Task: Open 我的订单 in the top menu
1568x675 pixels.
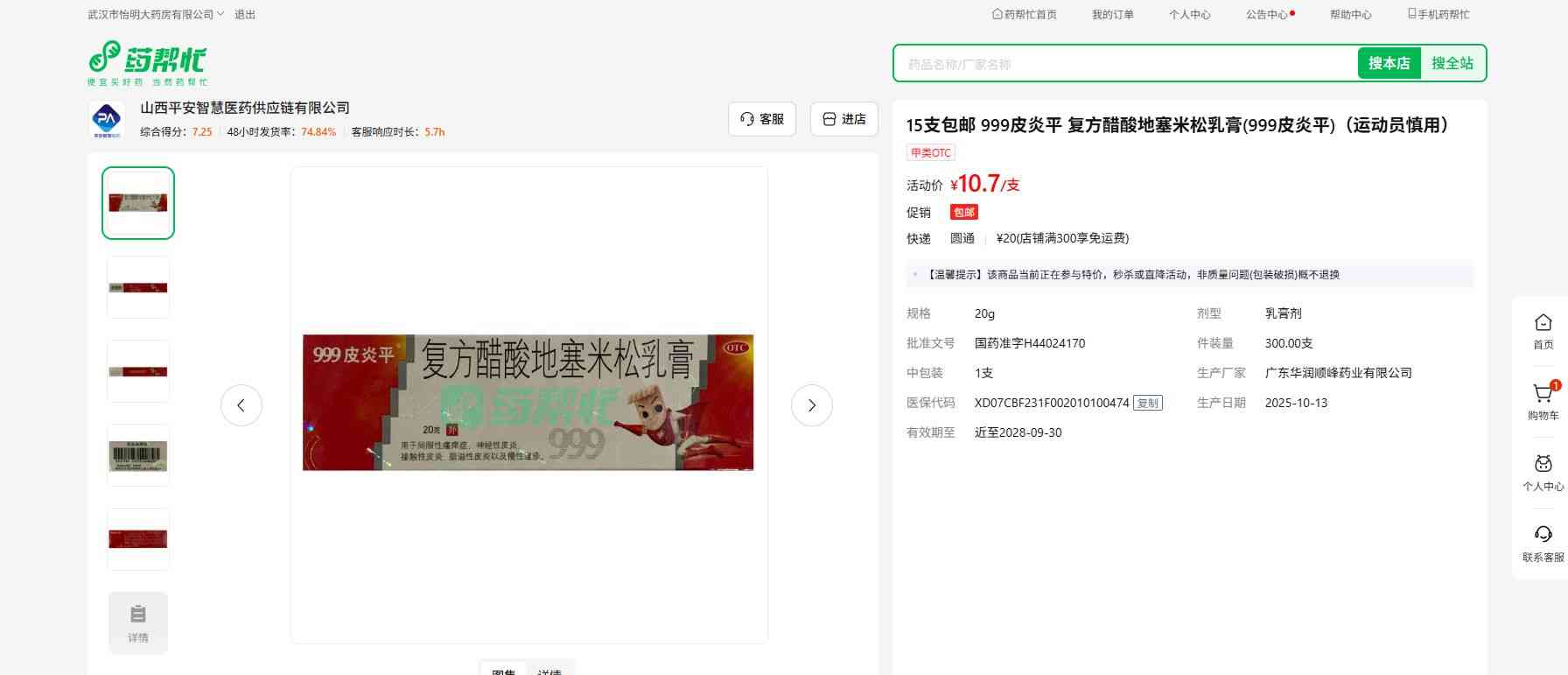Action: tap(1112, 15)
